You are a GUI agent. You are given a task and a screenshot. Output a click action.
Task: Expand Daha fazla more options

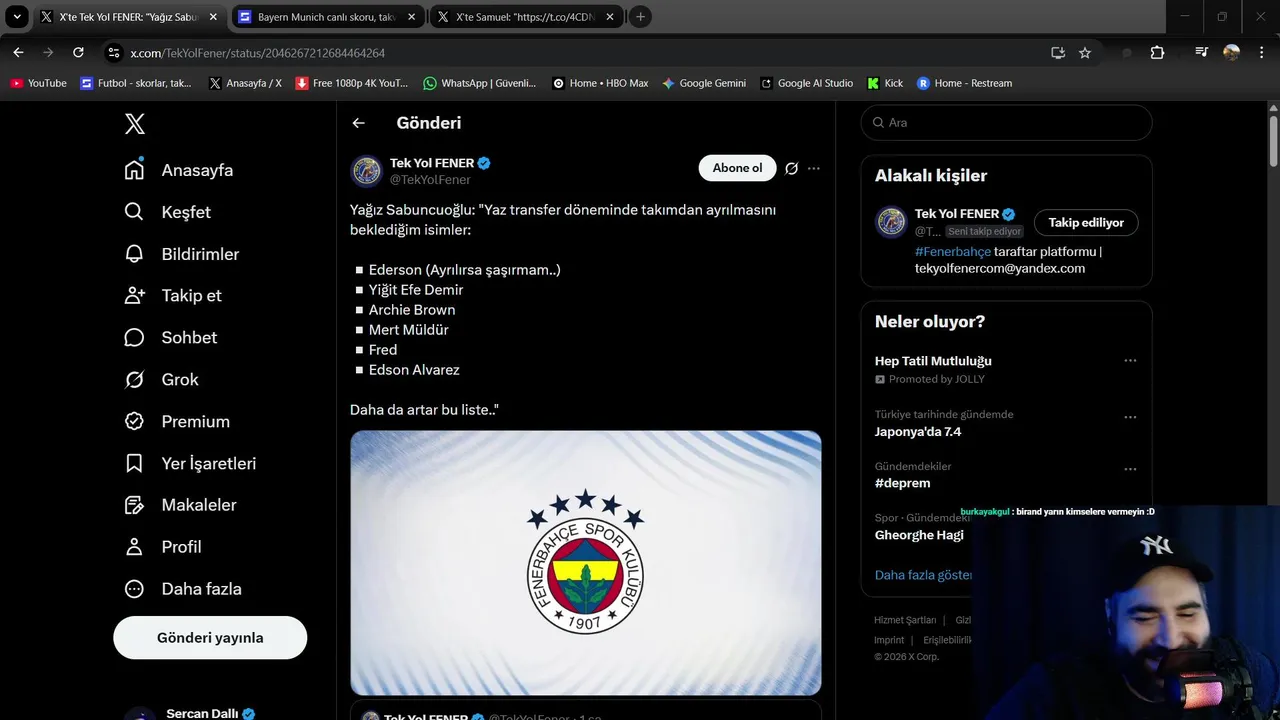click(x=183, y=589)
